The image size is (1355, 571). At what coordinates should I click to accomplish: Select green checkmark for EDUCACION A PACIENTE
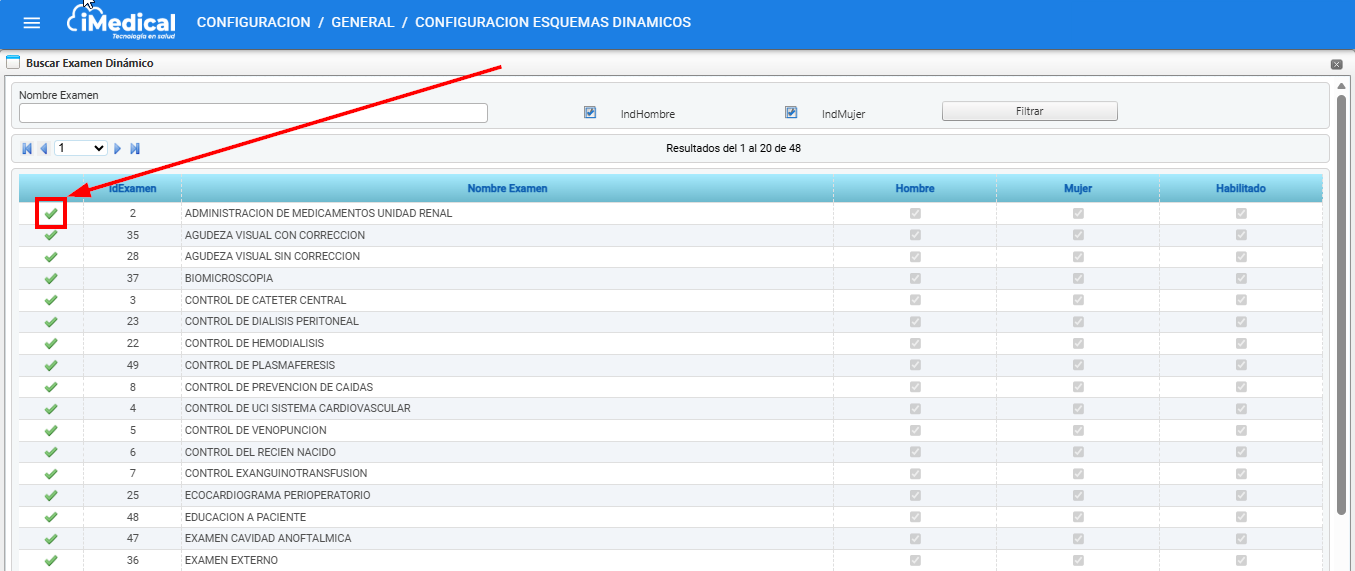pyautogui.click(x=51, y=517)
